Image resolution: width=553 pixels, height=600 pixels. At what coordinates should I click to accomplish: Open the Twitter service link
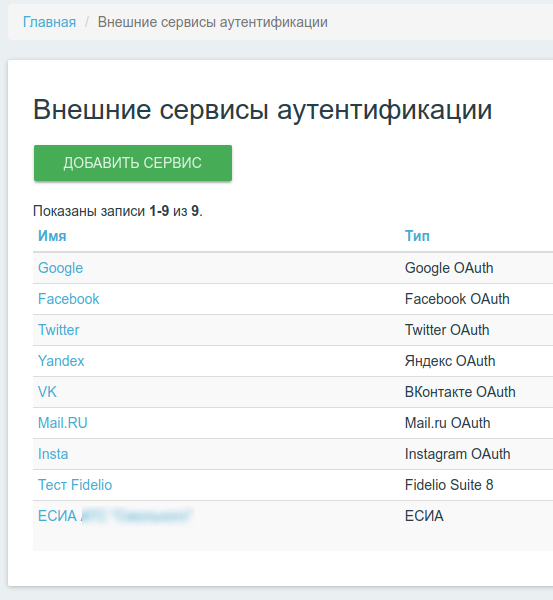[59, 330]
